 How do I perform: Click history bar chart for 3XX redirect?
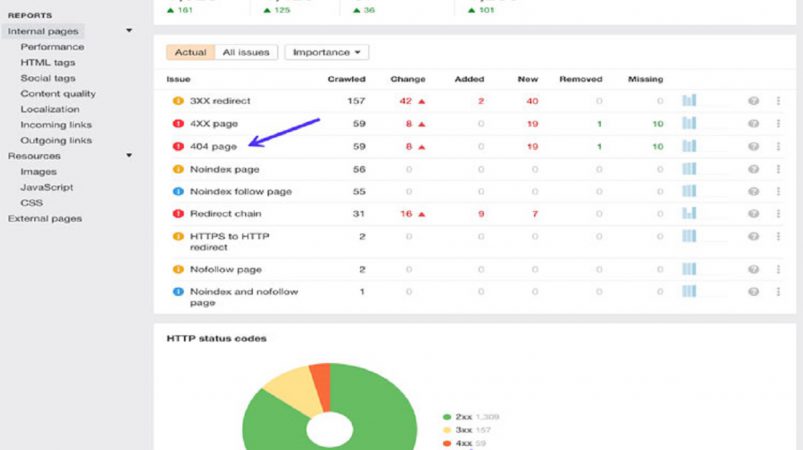(x=689, y=100)
